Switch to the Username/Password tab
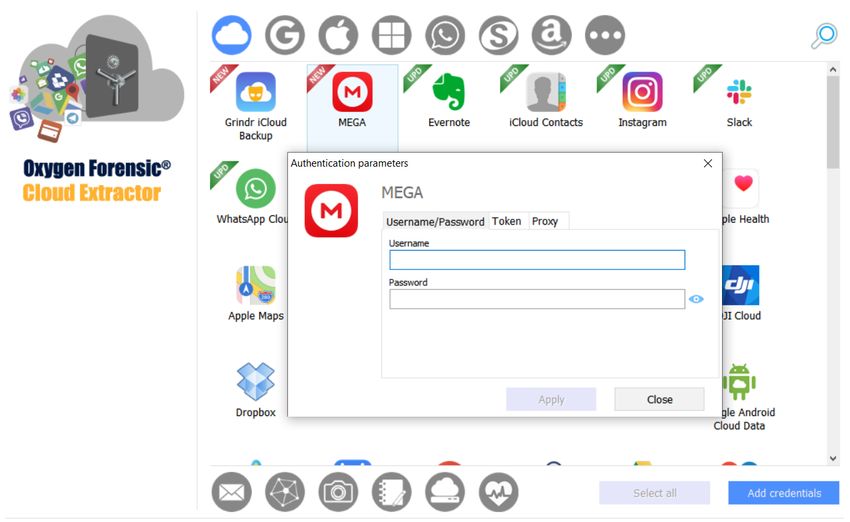The height and width of the screenshot is (522, 850). click(435, 222)
